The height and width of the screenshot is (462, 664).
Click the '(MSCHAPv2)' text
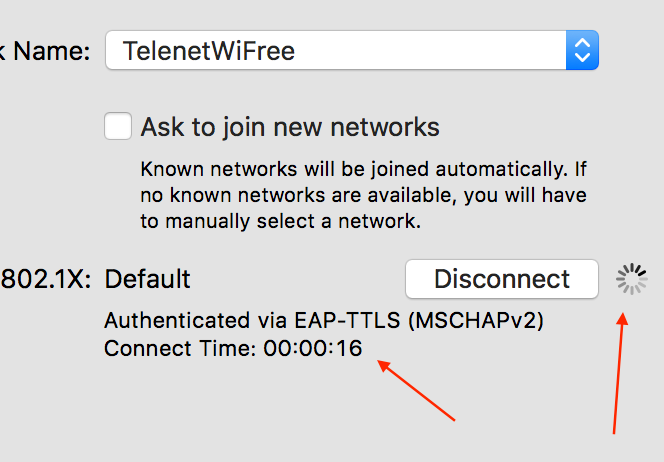(476, 321)
